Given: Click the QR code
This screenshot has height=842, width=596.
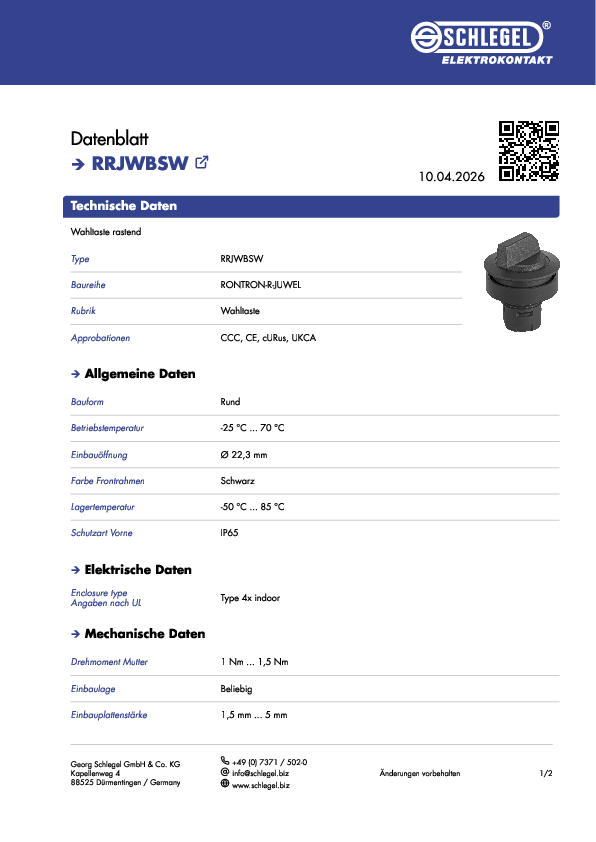Looking at the screenshot, I should click(529, 151).
